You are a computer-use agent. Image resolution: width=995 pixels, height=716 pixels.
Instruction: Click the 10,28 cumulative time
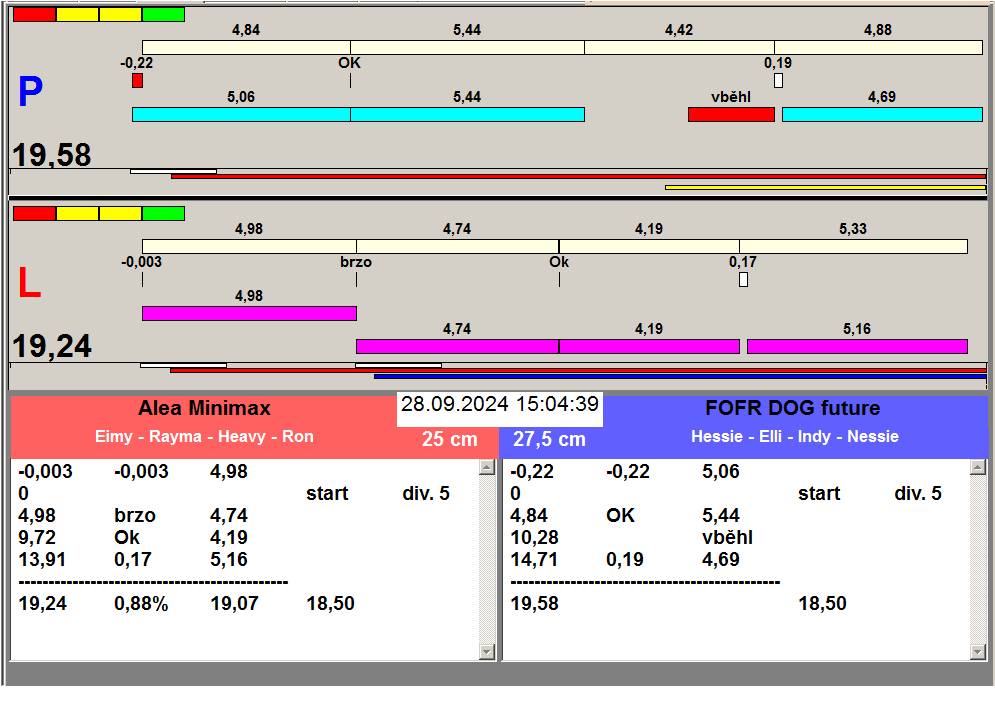tap(534, 538)
